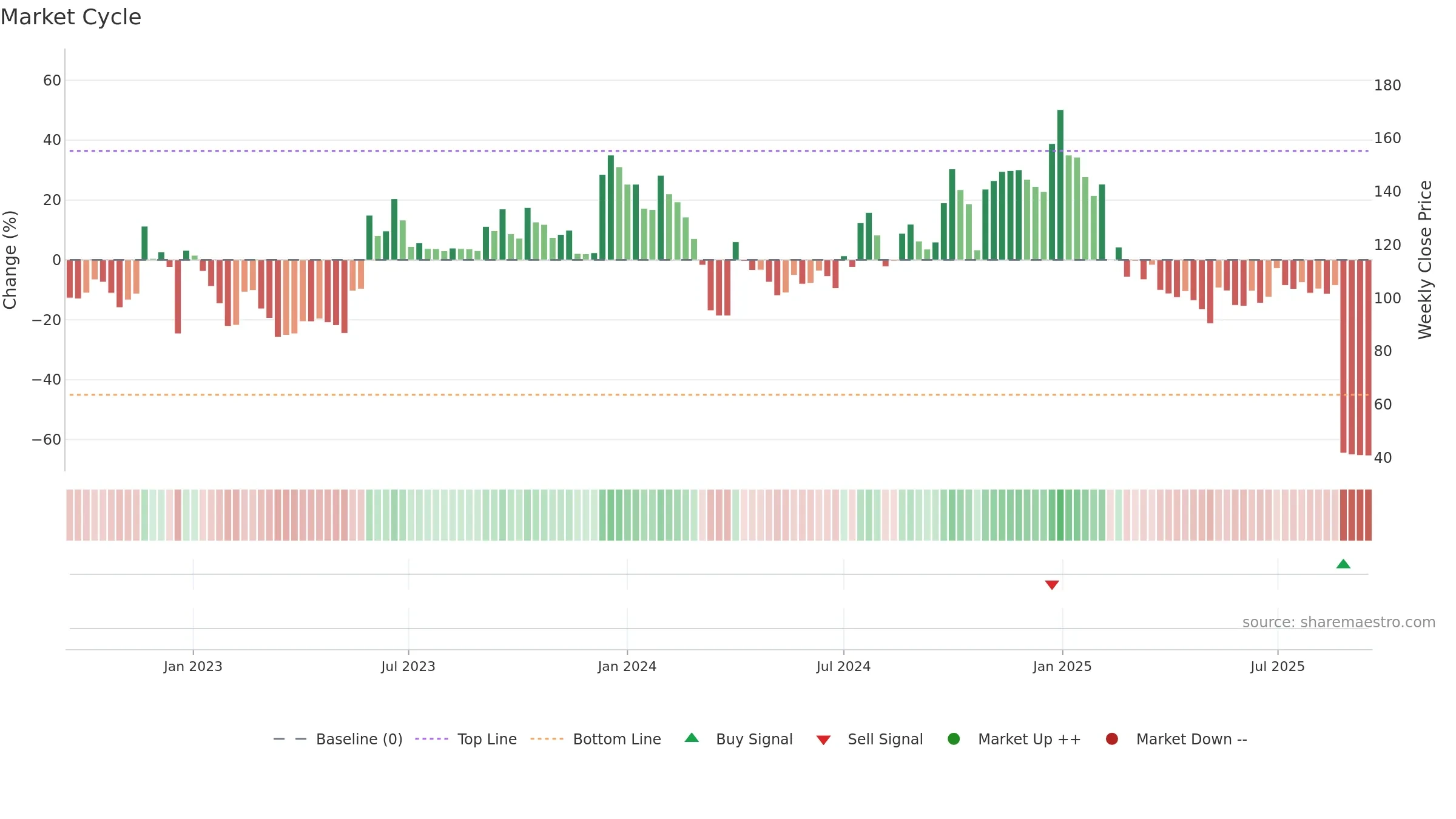Viewport: 1456px width, 819px height.
Task: Click the Weekly Close Price axis title
Action: 1425,260
